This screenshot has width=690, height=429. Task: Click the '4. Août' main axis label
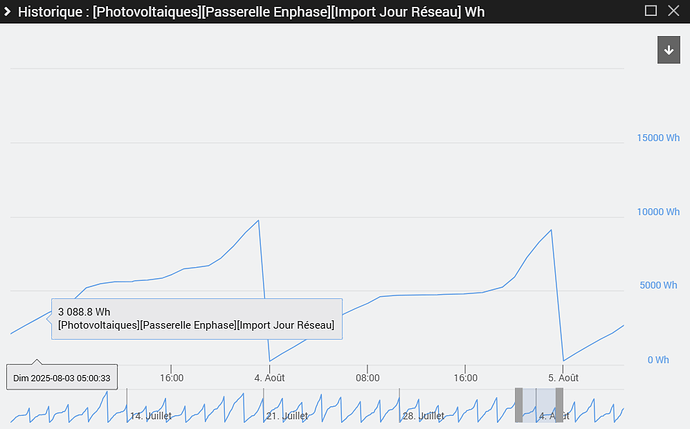tap(269, 378)
